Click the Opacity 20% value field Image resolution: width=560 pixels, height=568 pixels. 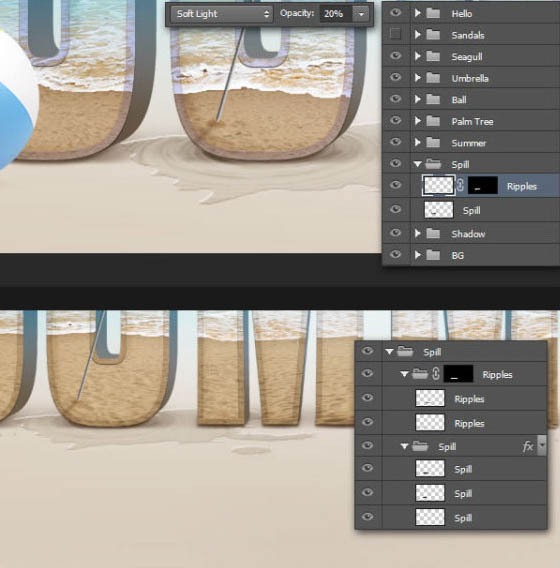[335, 14]
